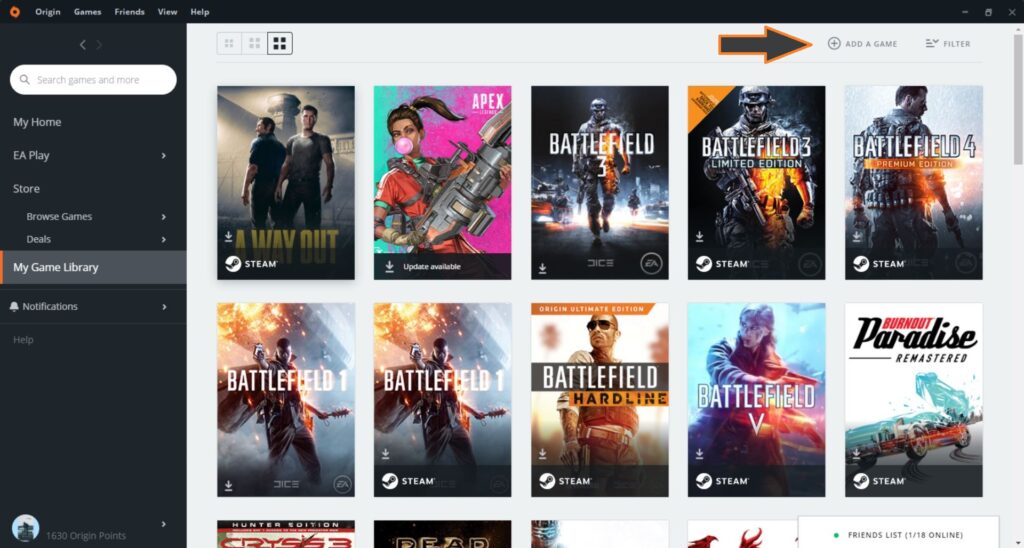The width and height of the screenshot is (1024, 548).
Task: Click the Steam logo on A Way Out tile
Action: [x=232, y=264]
